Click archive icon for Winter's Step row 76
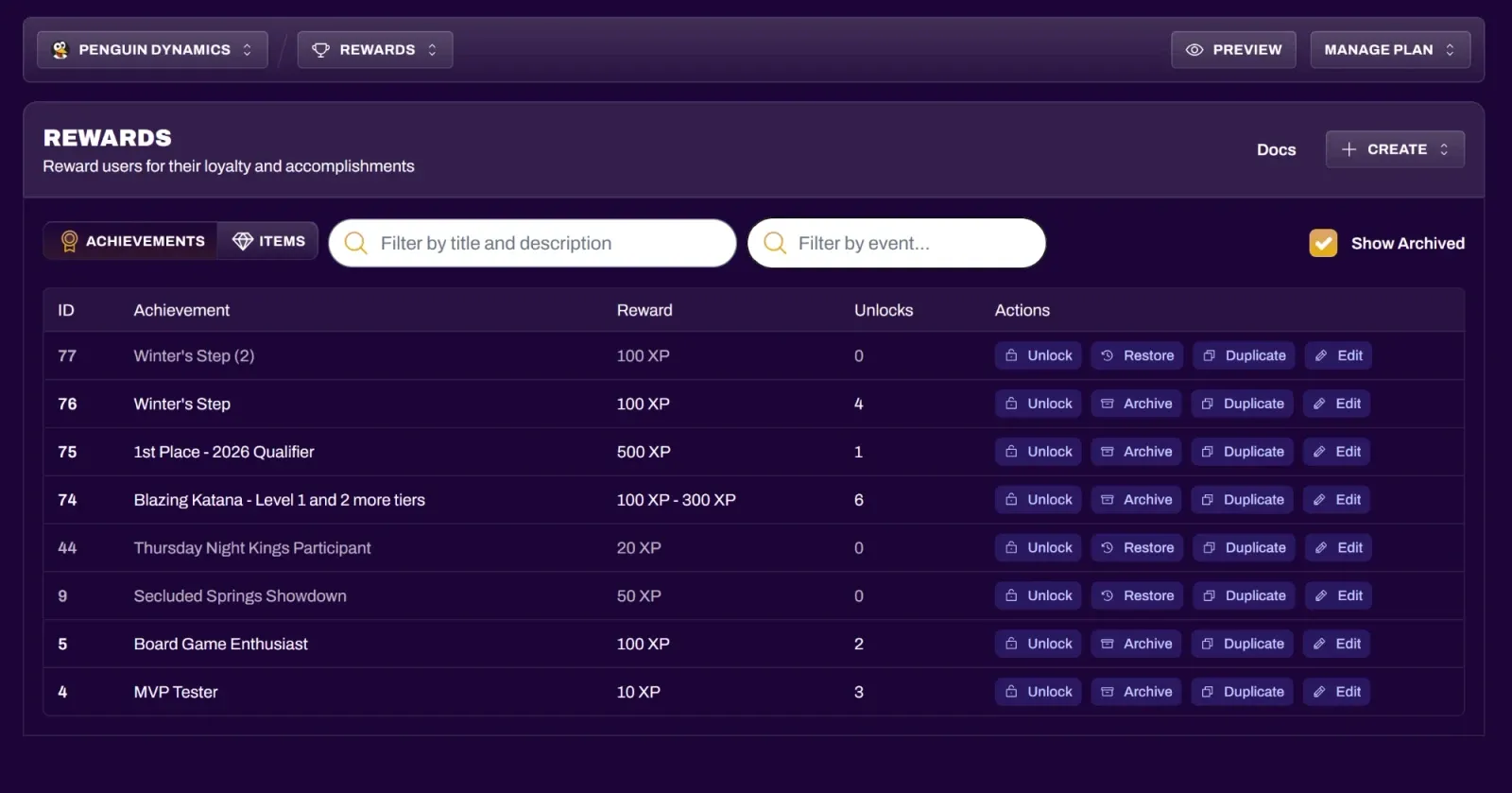The width and height of the screenshot is (1512, 793). coord(1108,404)
